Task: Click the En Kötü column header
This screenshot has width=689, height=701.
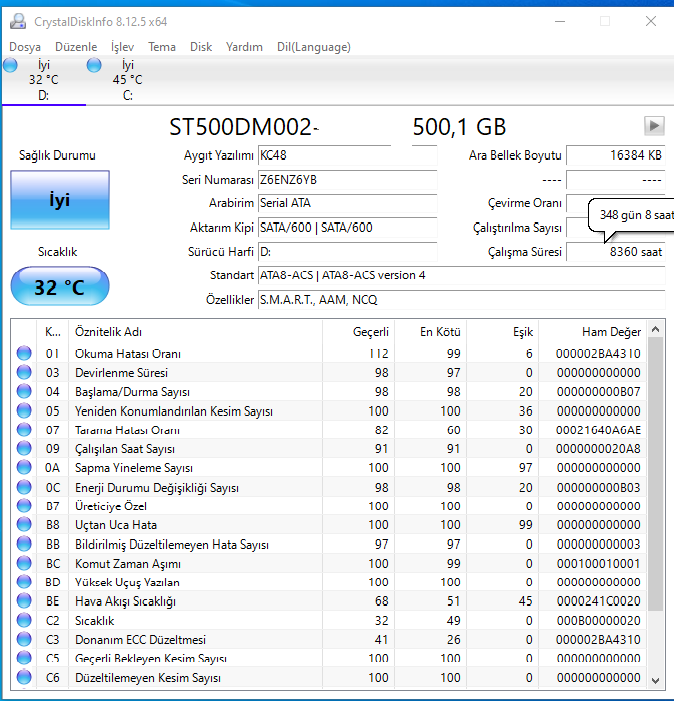Action: (x=430, y=332)
